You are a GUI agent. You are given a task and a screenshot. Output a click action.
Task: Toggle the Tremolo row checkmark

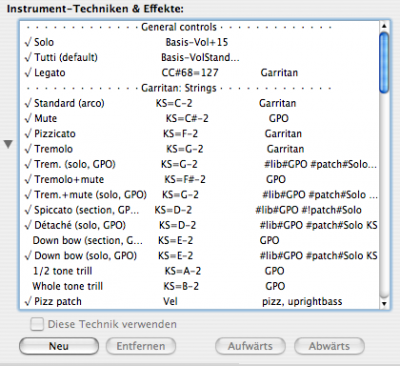pos(28,149)
